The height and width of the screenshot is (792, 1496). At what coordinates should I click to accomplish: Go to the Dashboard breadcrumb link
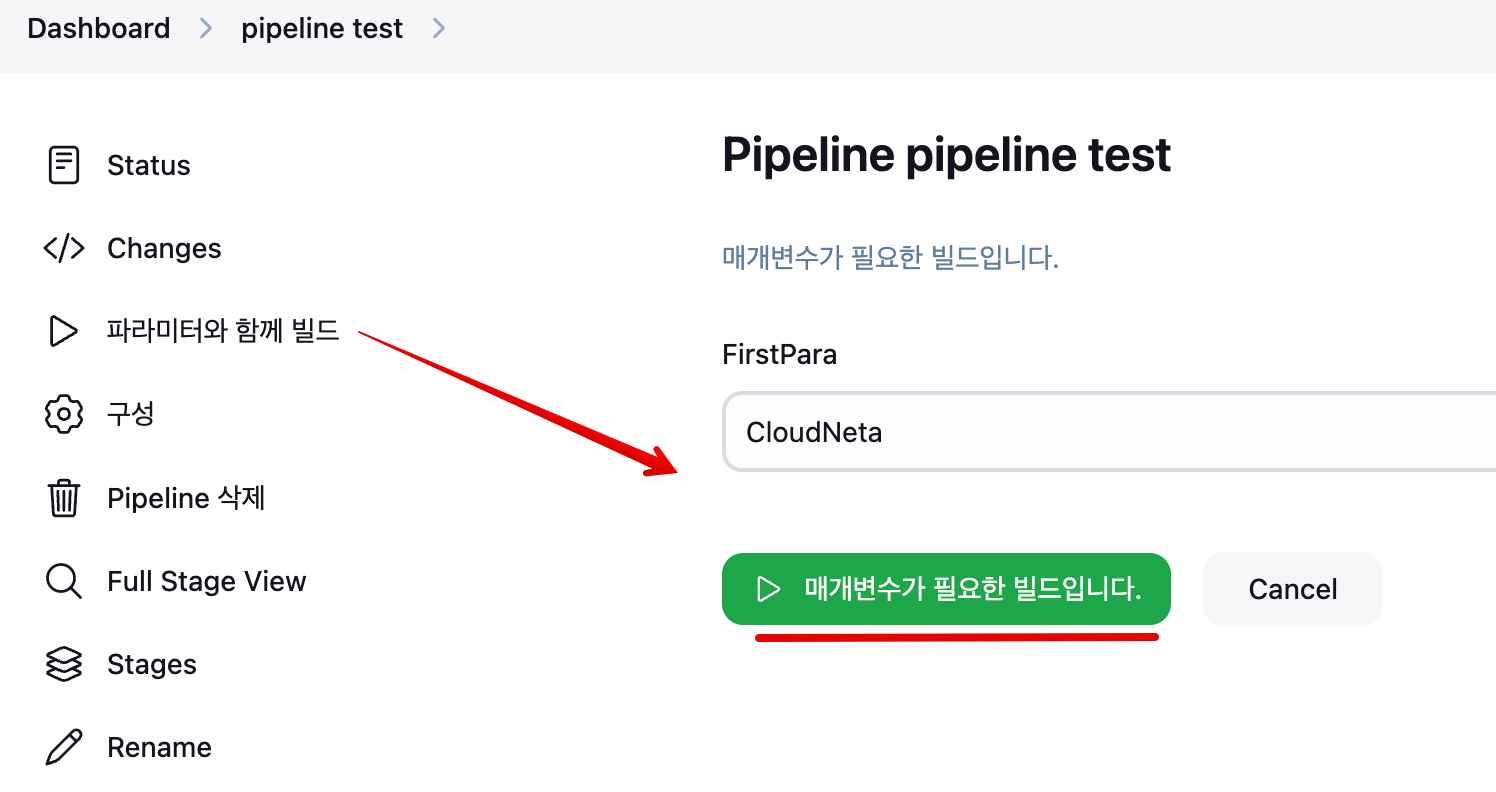(x=99, y=29)
